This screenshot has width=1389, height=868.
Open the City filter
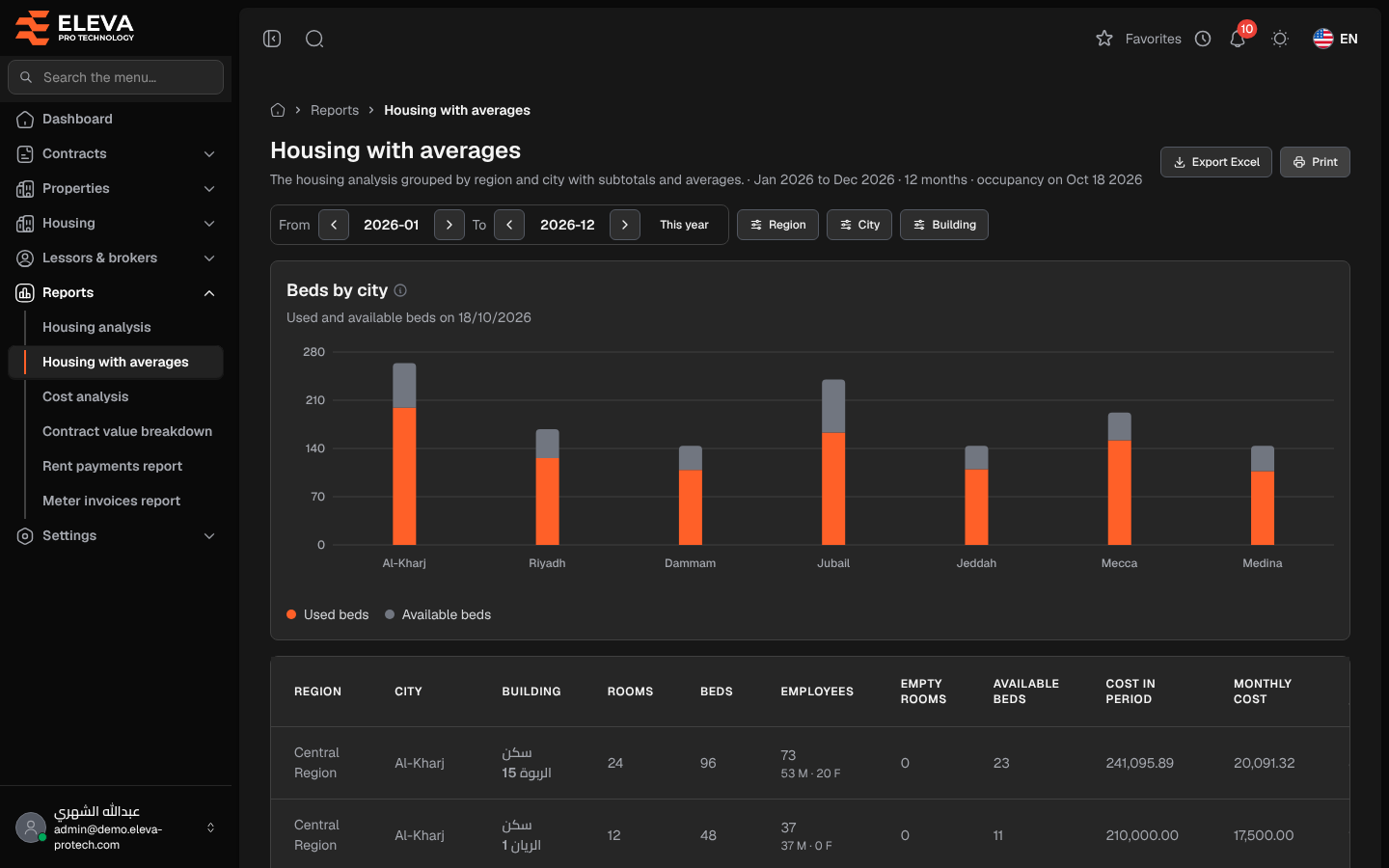859,225
